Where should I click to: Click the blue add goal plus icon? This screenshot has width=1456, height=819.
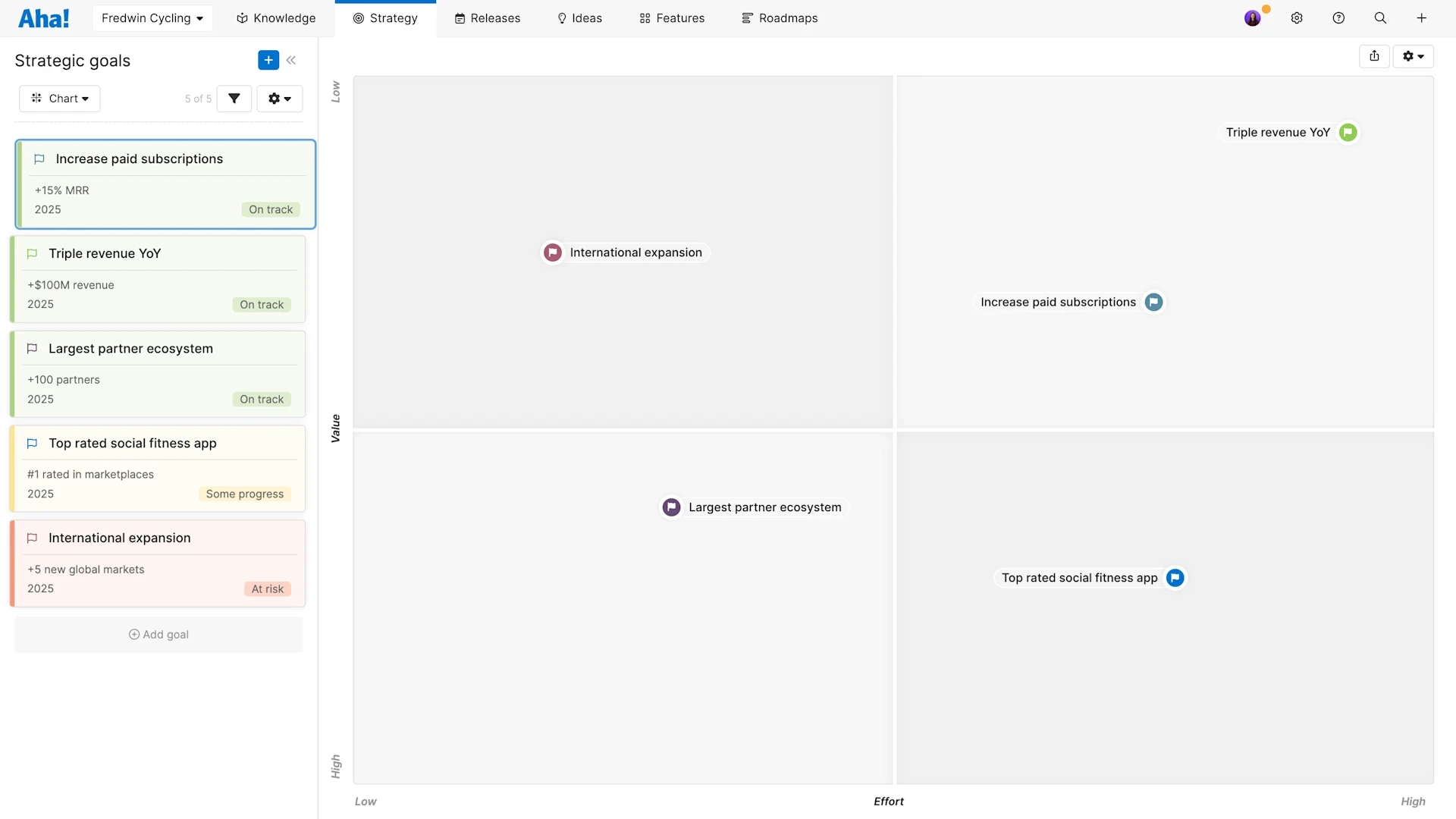[268, 60]
